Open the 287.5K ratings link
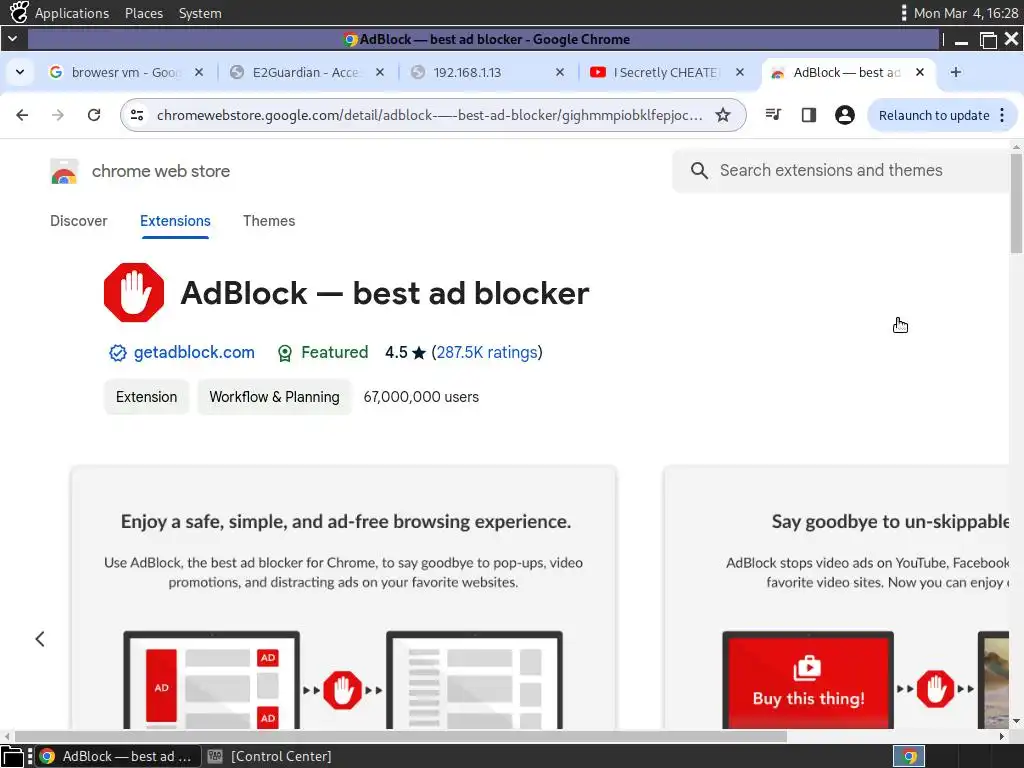The height and width of the screenshot is (768, 1024). [487, 353]
